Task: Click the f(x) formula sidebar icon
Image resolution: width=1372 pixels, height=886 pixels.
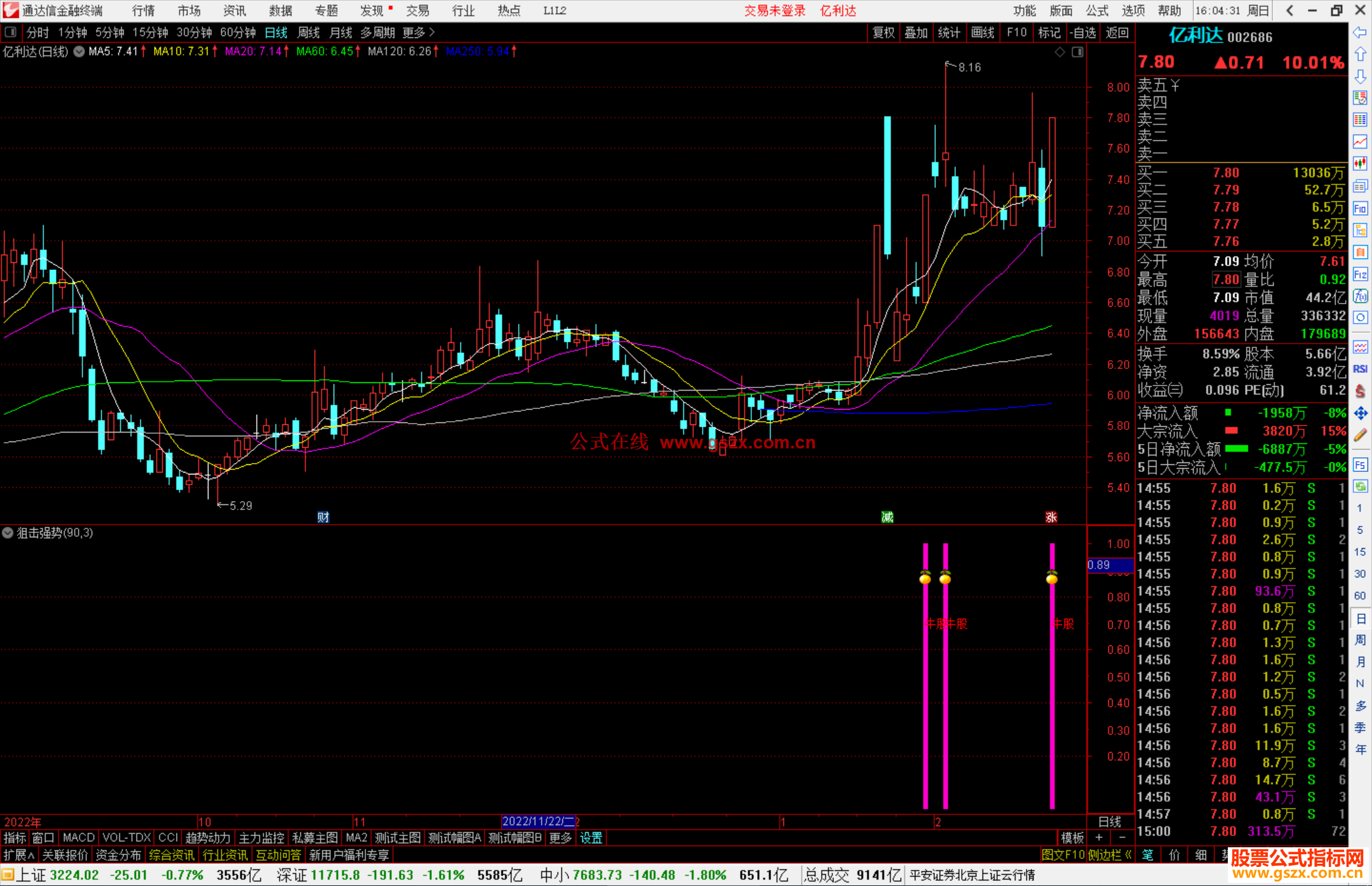Action: point(1360,296)
